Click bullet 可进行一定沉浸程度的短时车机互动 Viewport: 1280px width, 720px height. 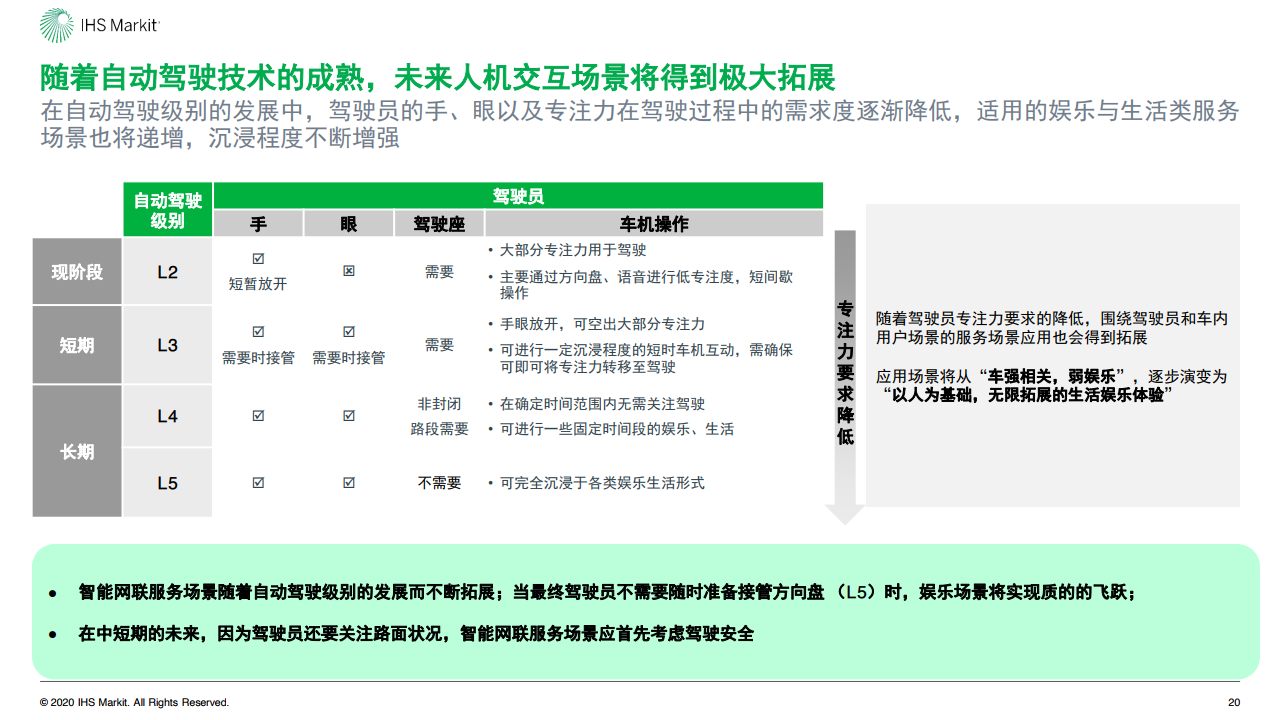pos(646,358)
